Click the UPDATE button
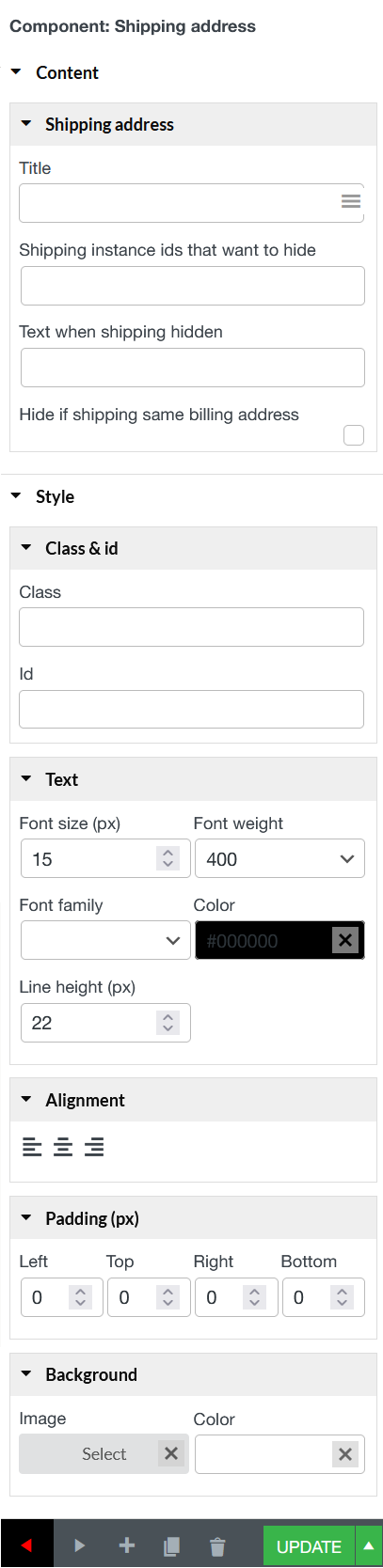383x1568 pixels. coord(309,1546)
